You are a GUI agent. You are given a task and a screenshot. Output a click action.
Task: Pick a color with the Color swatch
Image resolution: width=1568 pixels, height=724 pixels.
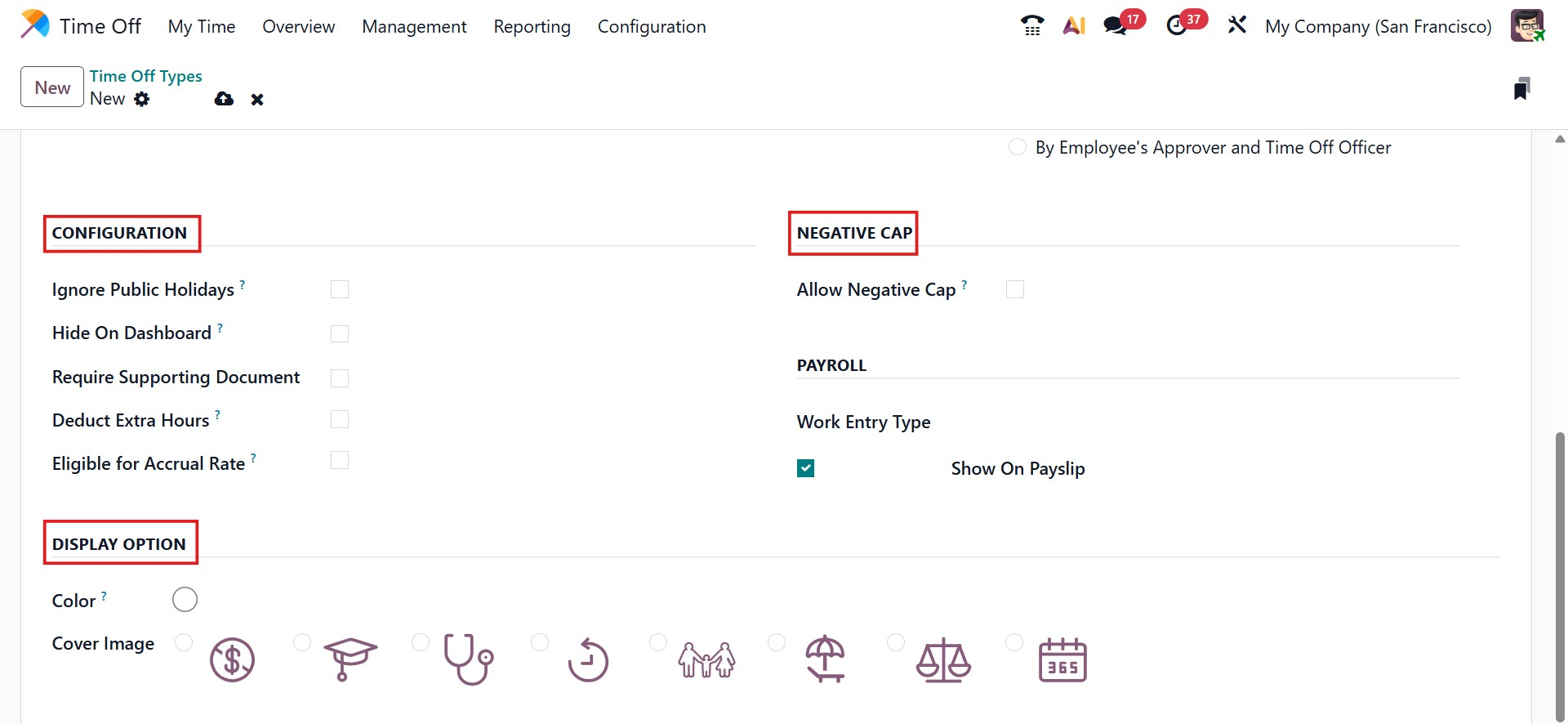(185, 600)
